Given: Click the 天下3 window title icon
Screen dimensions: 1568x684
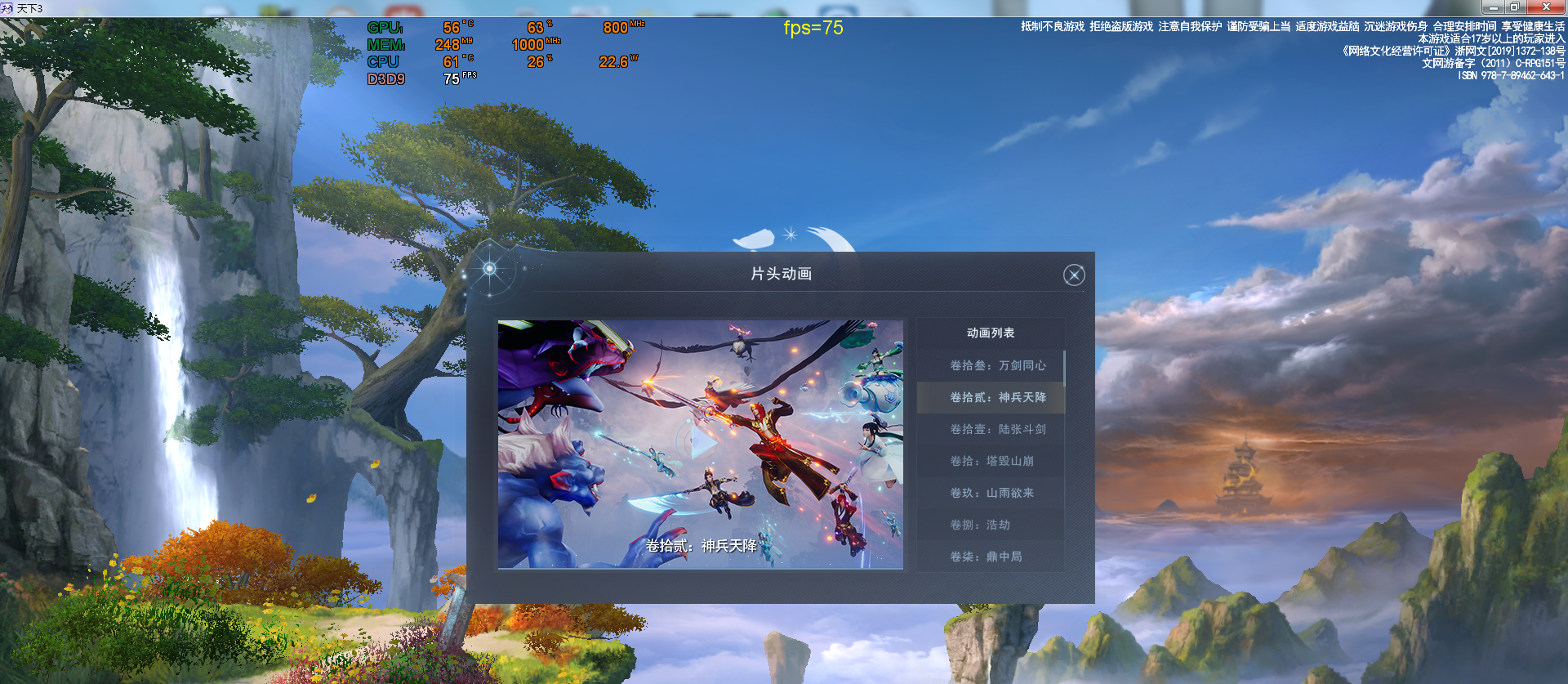Looking at the screenshot, I should (7, 8).
